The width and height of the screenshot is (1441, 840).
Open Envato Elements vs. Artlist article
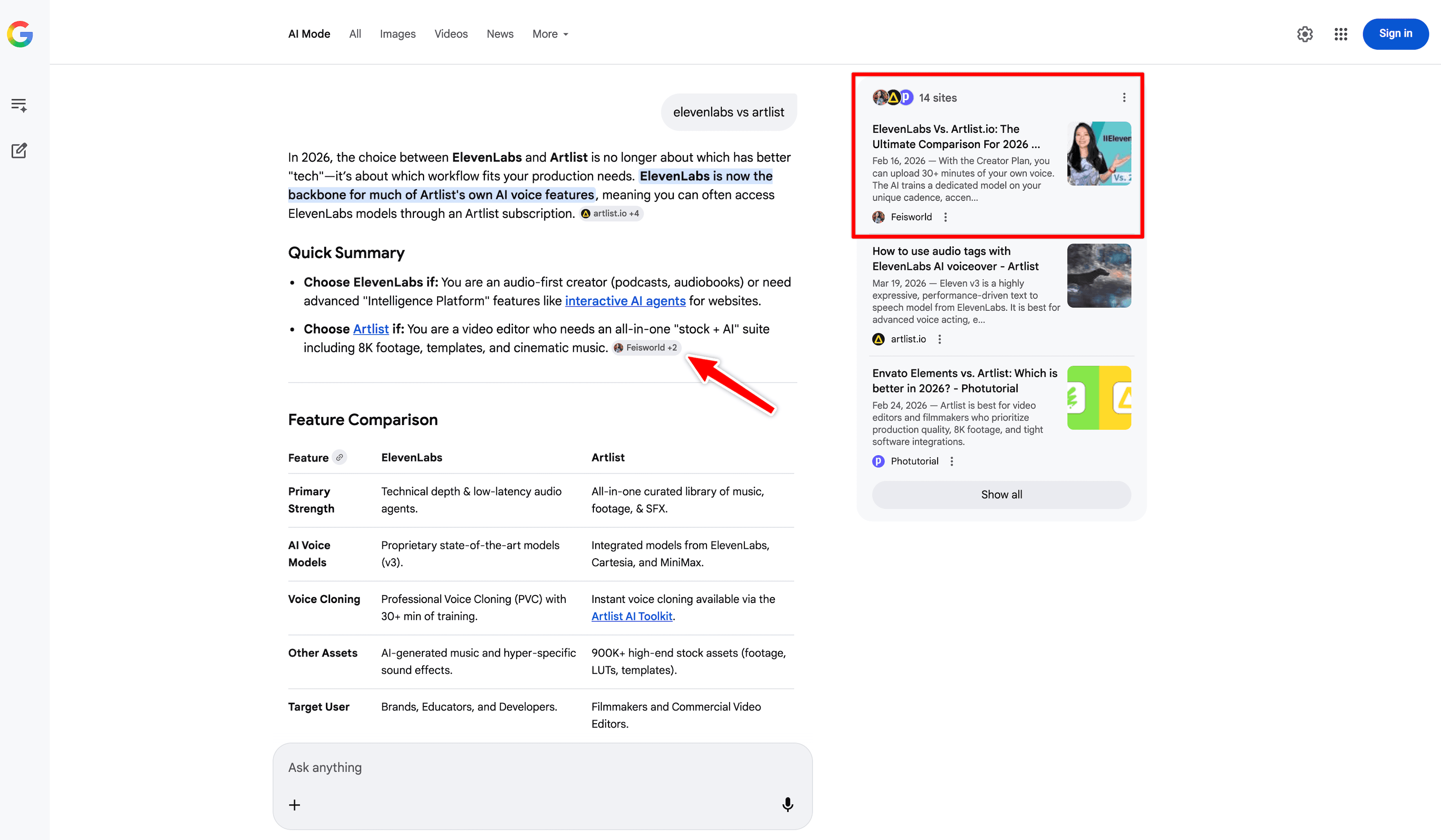point(965,380)
